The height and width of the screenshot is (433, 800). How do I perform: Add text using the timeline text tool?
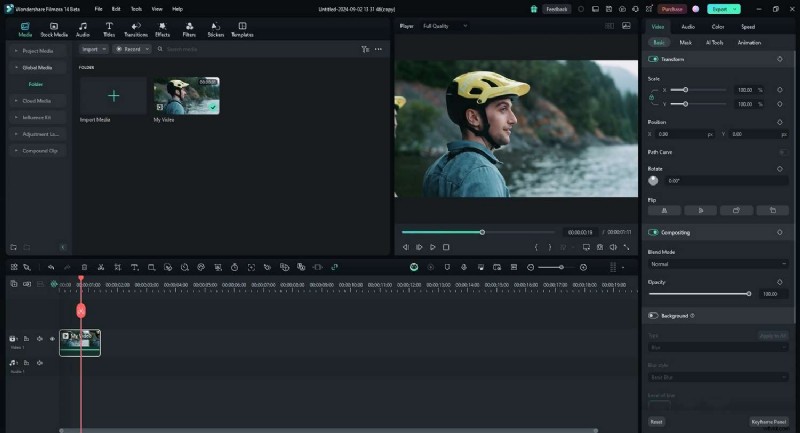(x=135, y=267)
